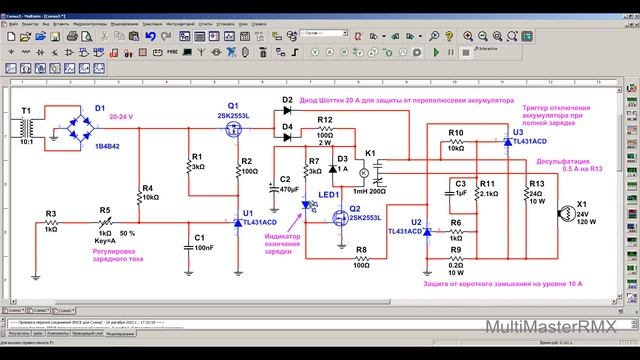Image resolution: width=640 pixels, height=360 pixels.
Task: Open the Моделирование output tab
Action: [x=120, y=334]
